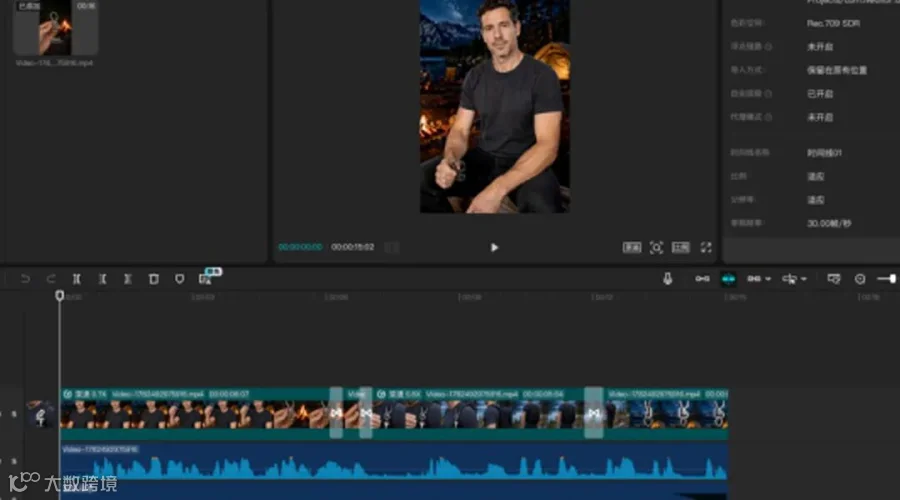Undo the last edit

[25, 279]
